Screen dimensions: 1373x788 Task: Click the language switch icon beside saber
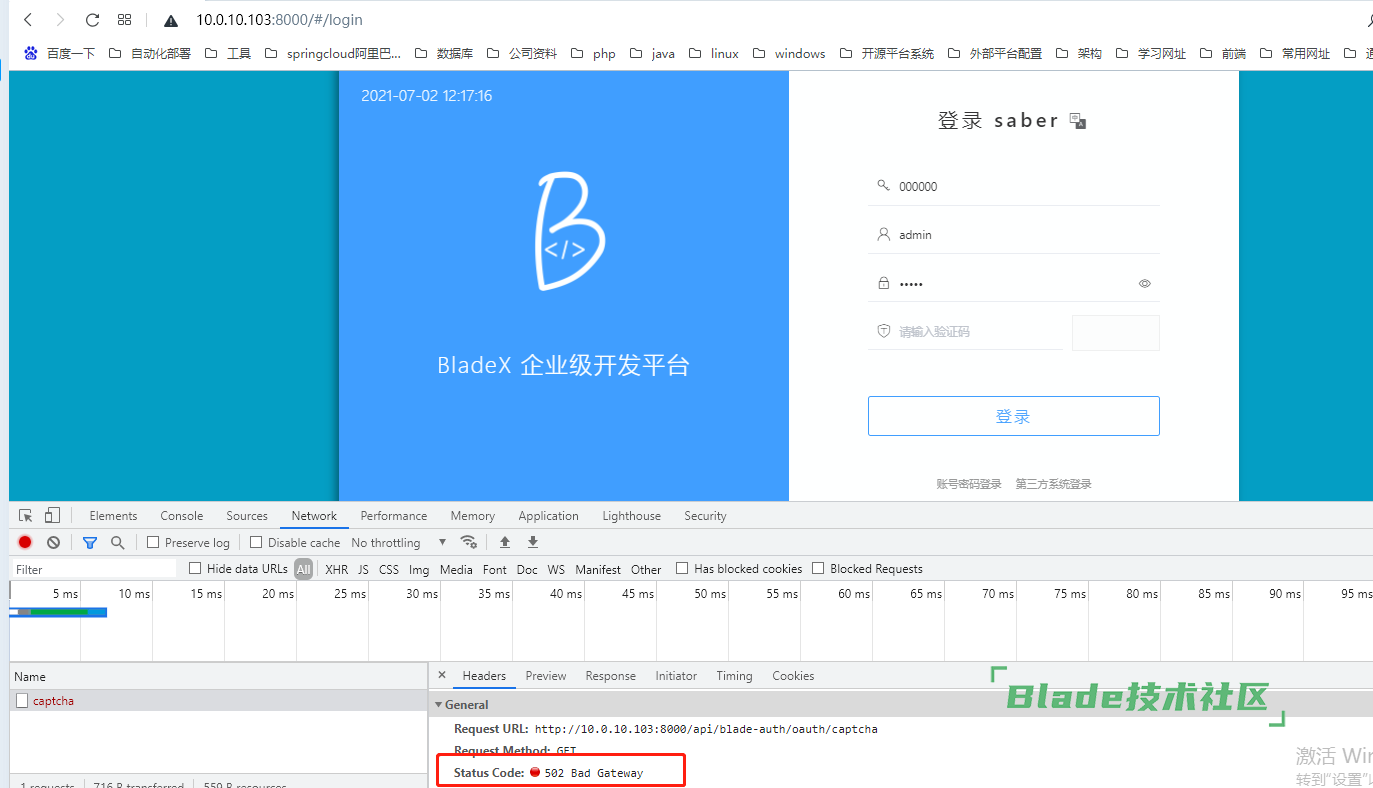click(1077, 121)
